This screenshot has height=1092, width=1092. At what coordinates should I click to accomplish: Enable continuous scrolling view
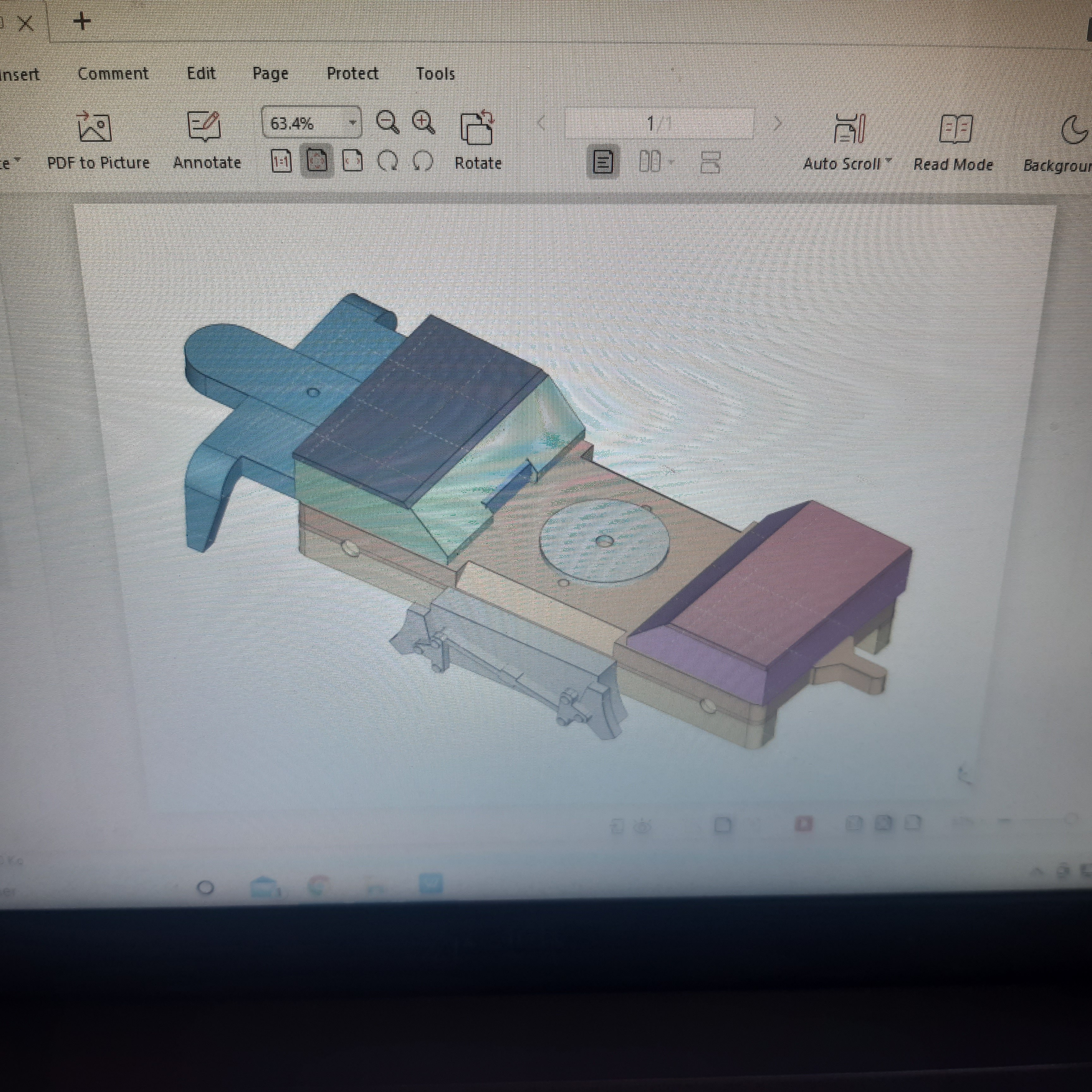point(710,162)
